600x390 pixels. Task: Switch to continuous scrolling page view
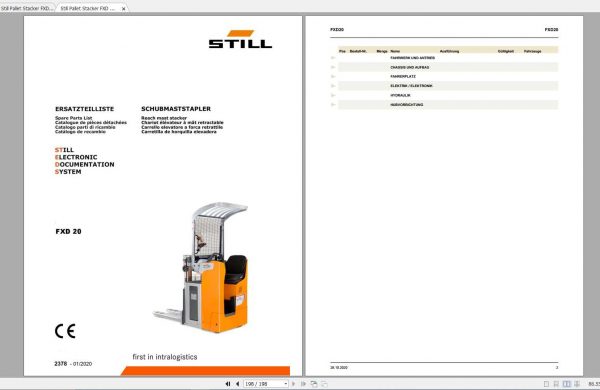point(556,383)
